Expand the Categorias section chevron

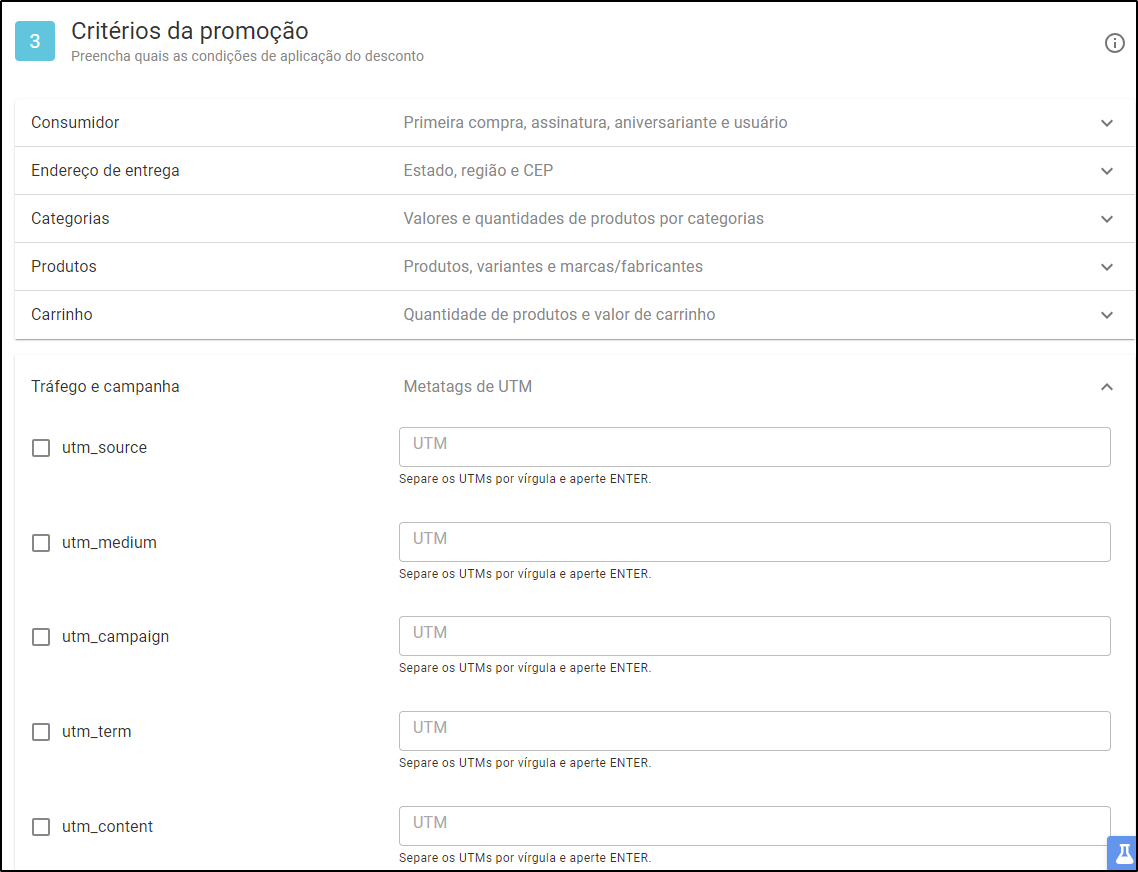click(x=1107, y=219)
